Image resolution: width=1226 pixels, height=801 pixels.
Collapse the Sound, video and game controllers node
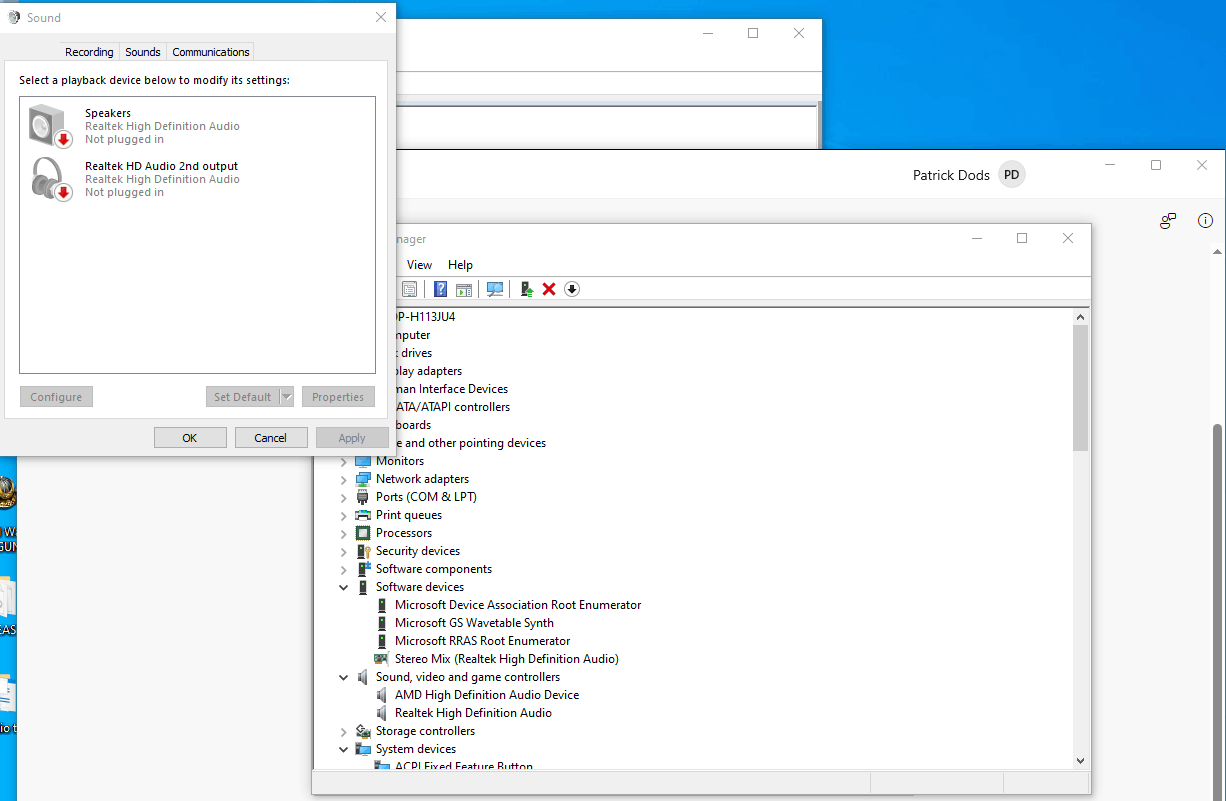click(344, 677)
